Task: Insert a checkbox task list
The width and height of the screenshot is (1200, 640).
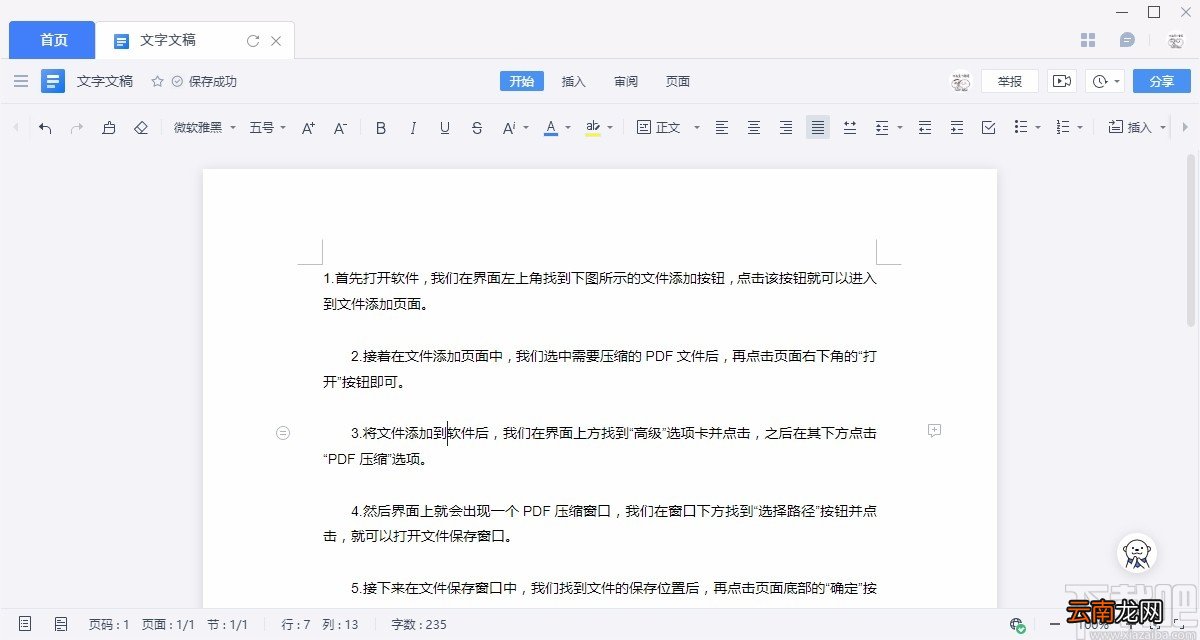Action: coord(989,128)
